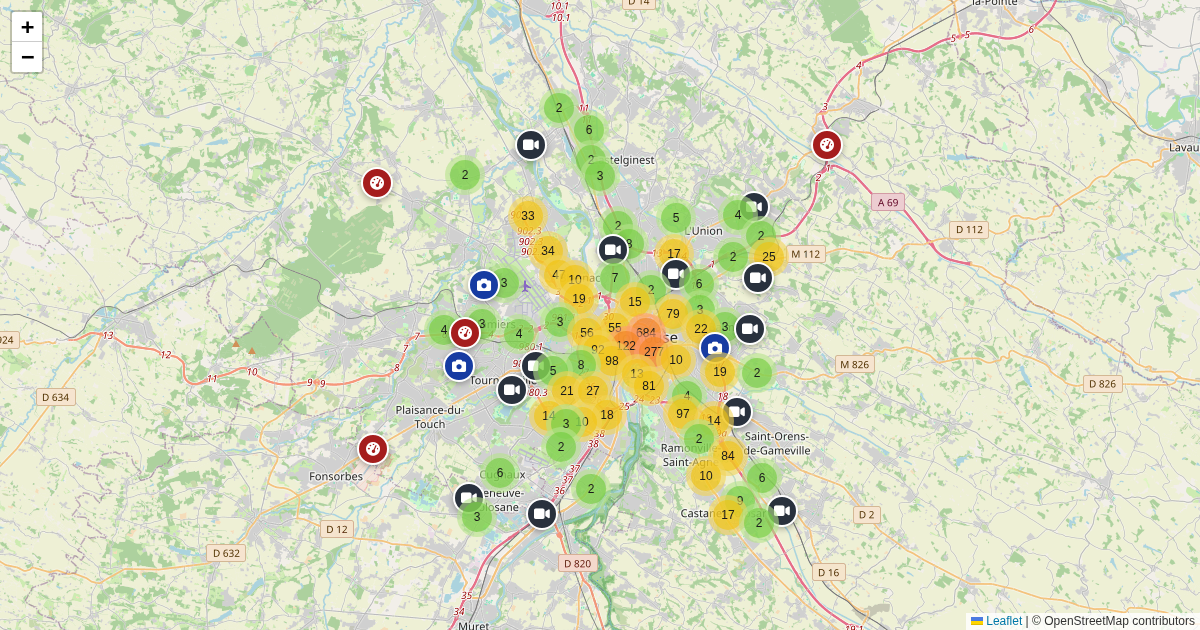Open the yellow cluster labeled 33
This screenshot has width=1200, height=630.
click(x=528, y=216)
